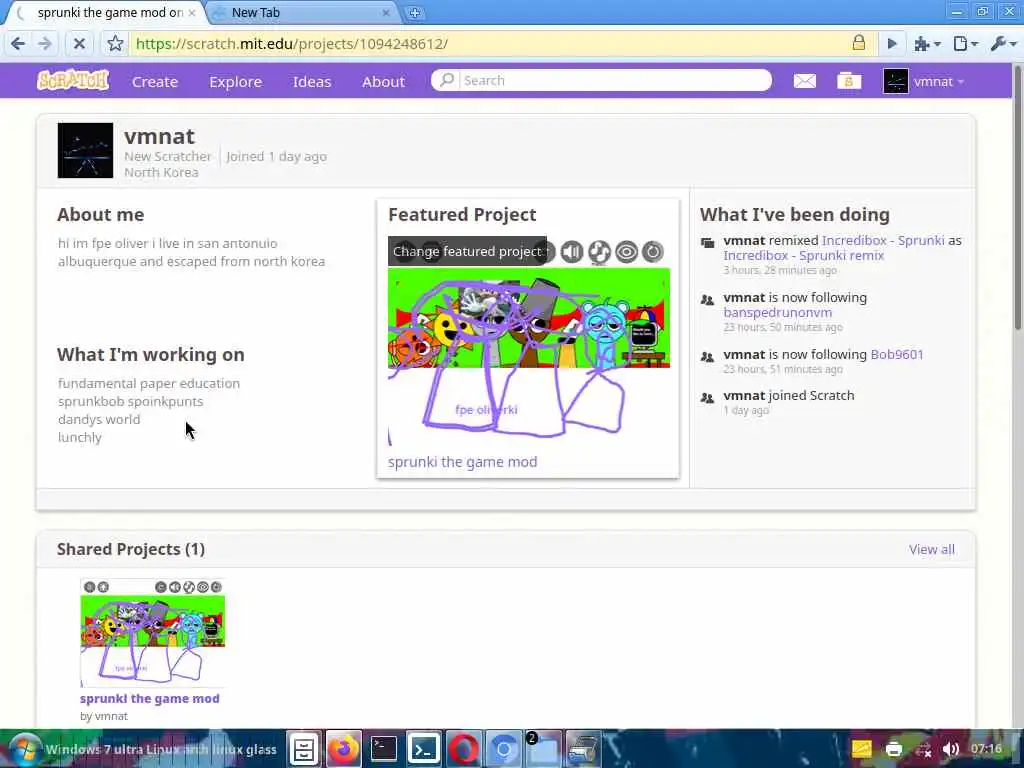Screen dimensions: 1024x768
Task: Open the Create menu item
Action: (x=155, y=81)
